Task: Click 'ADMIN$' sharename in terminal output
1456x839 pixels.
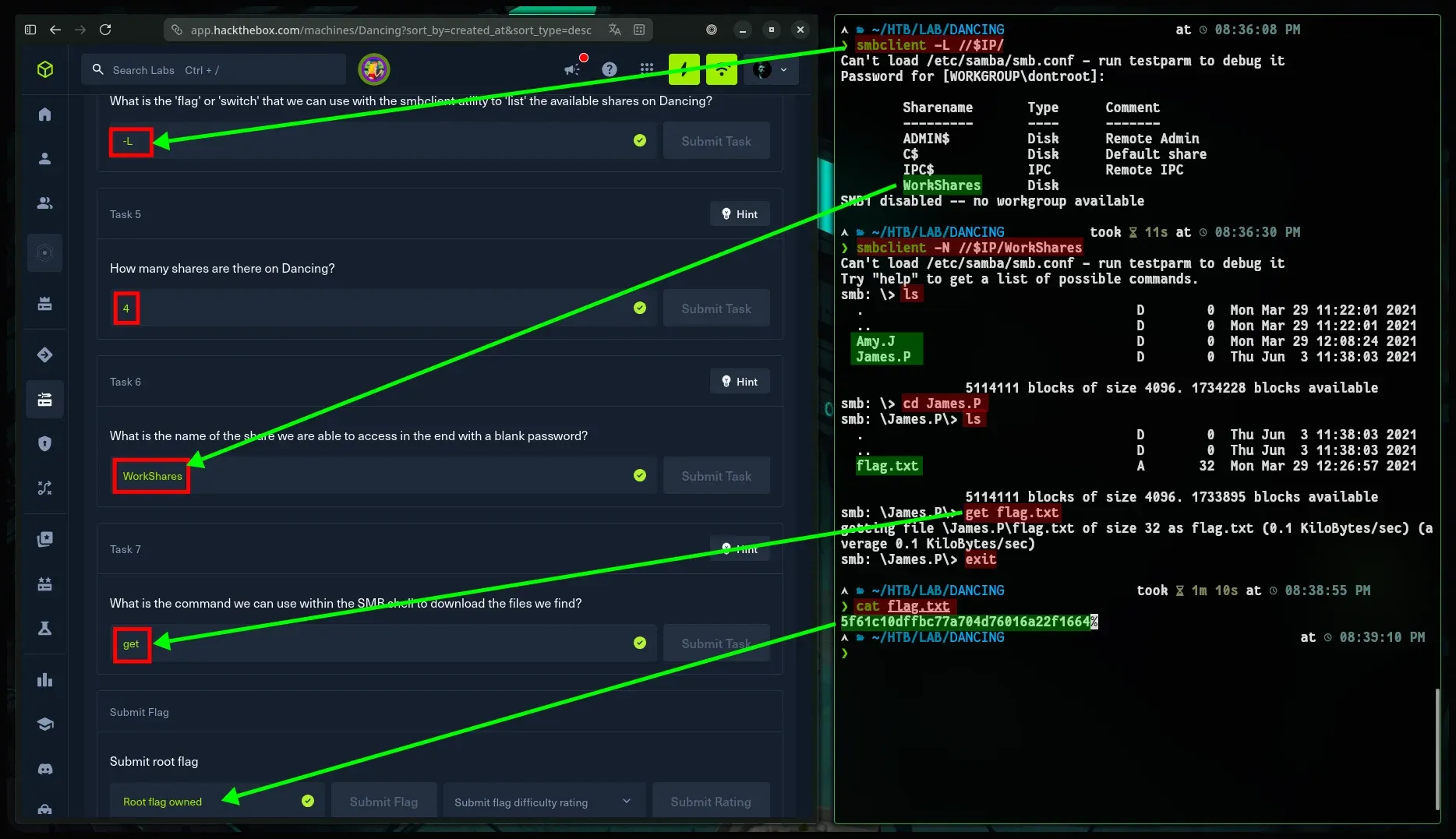Action: [x=926, y=139]
